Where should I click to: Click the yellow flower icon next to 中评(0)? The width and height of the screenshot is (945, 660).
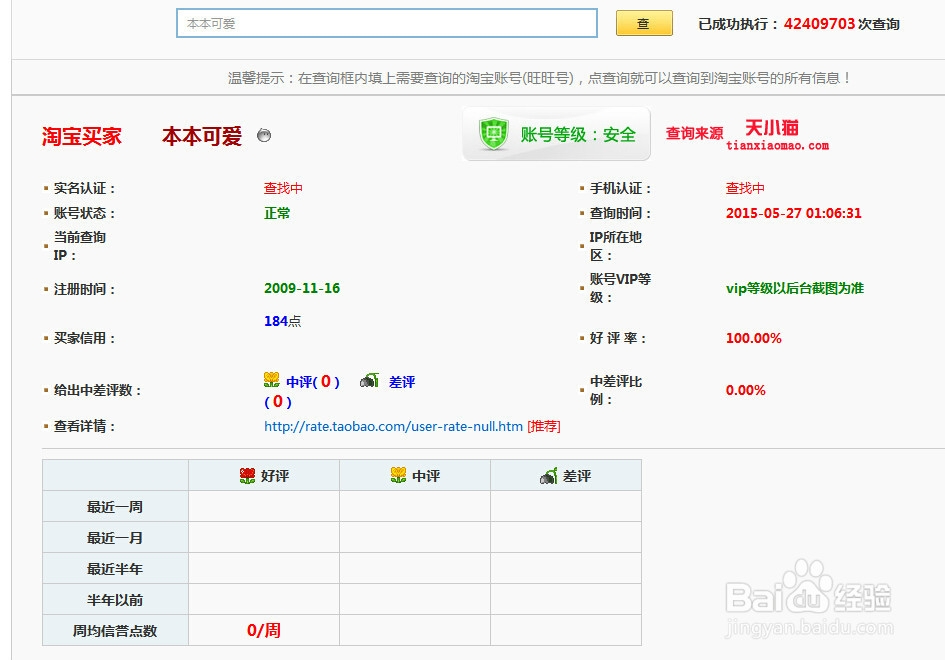(272, 380)
